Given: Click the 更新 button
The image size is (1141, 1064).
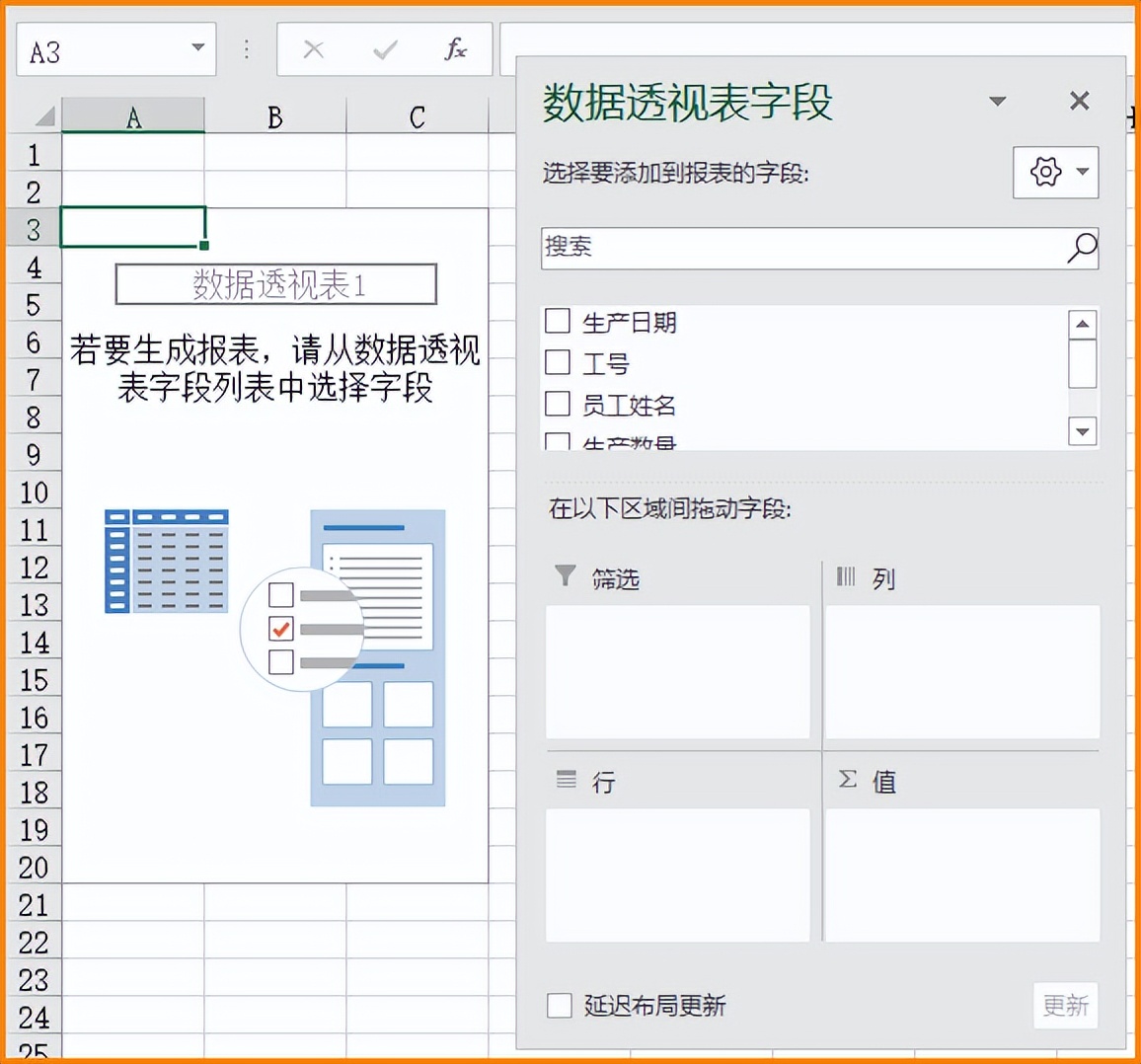Looking at the screenshot, I should (x=1065, y=1006).
